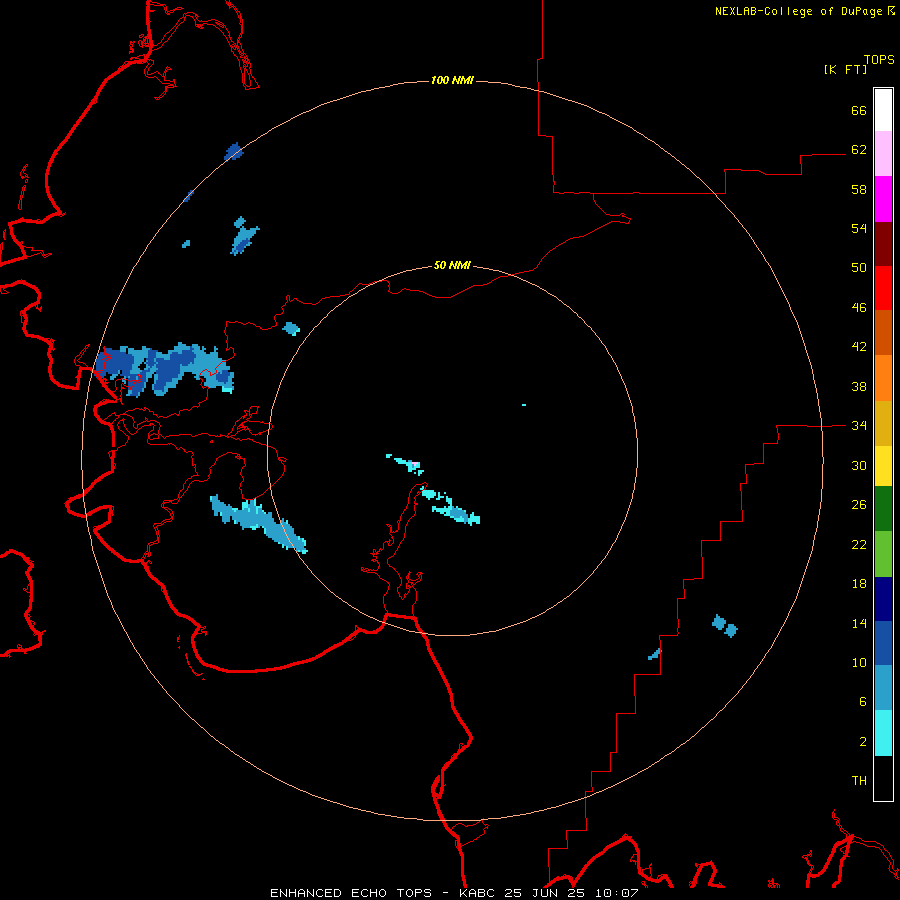Viewport: 900px width, 900px height.
Task: Click the dark blue echo on the 100 NMI ring
Action: pos(234,152)
